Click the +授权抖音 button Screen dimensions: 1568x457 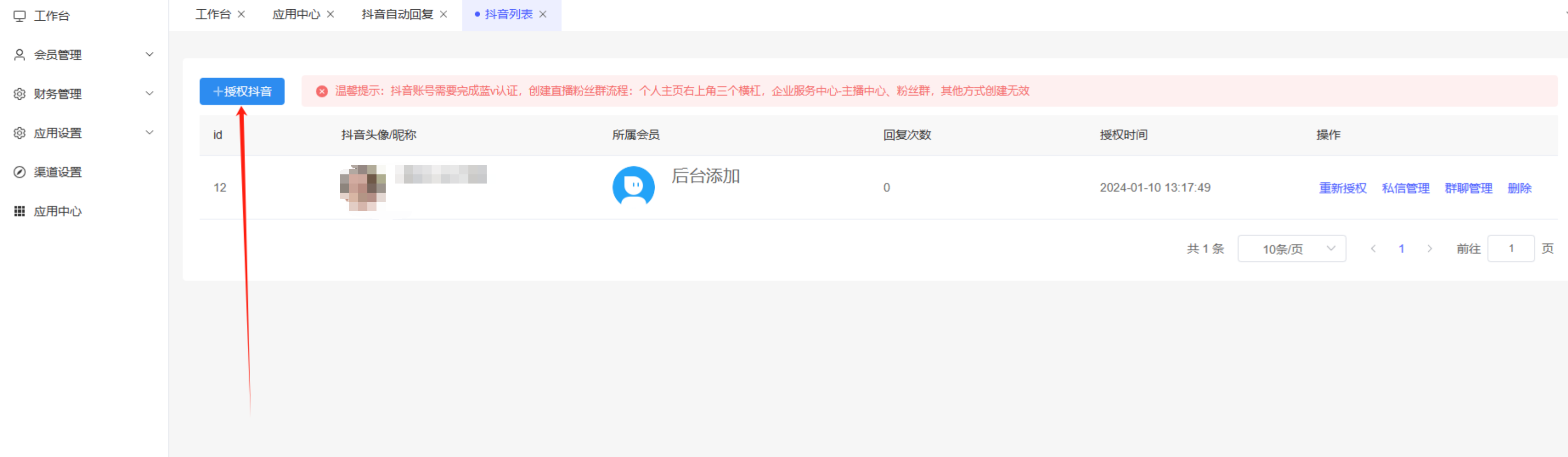242,91
